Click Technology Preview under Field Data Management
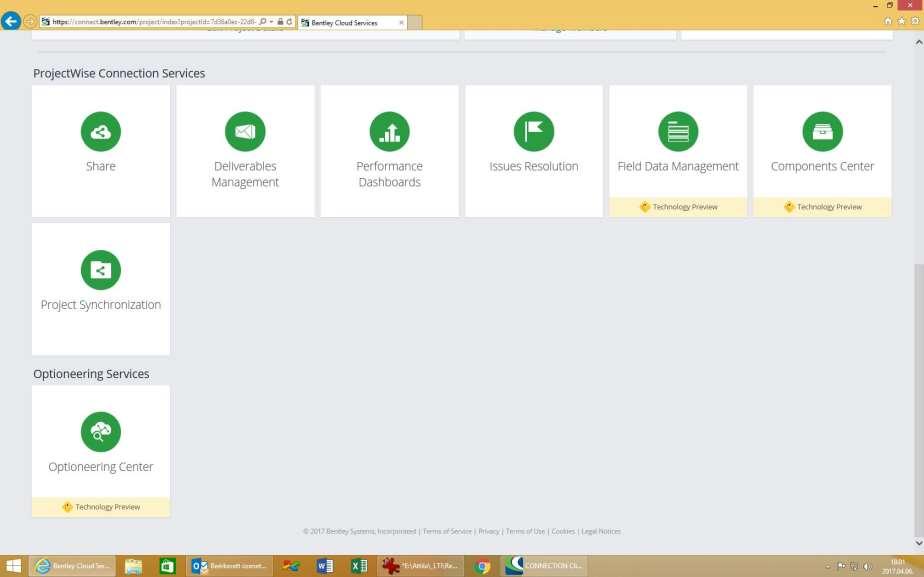The image size is (924, 577). (678, 207)
